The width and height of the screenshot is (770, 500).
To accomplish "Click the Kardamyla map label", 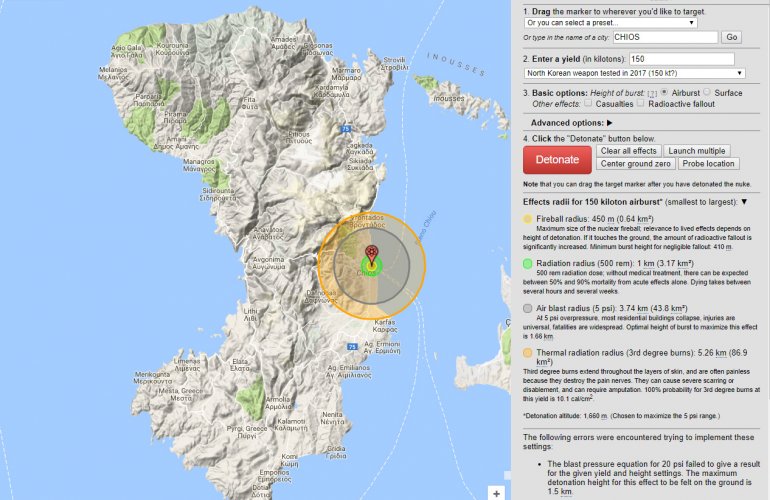I will (x=331, y=91).
